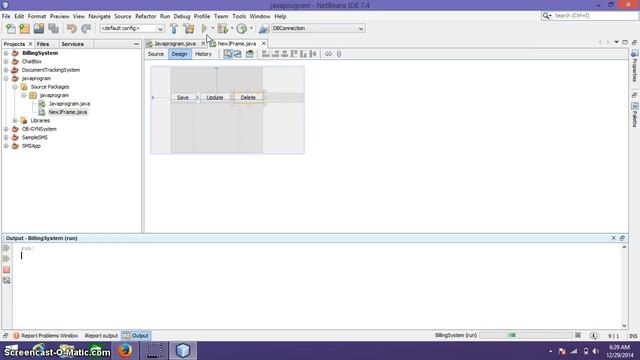Minimize the Projects panel
640x360 pixels.
point(136,44)
